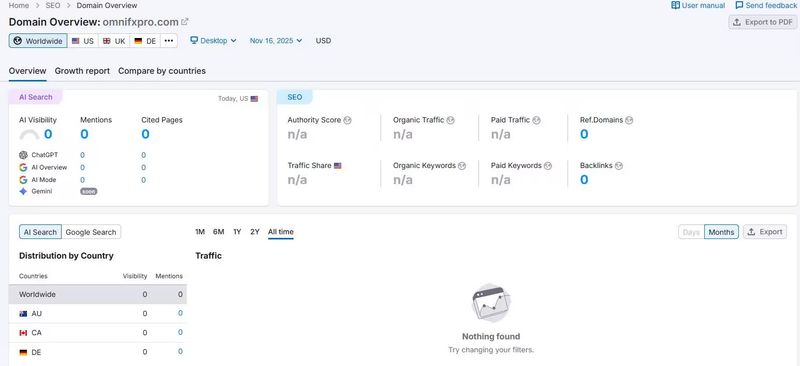Click the Germany flag in country list

tap(23, 352)
